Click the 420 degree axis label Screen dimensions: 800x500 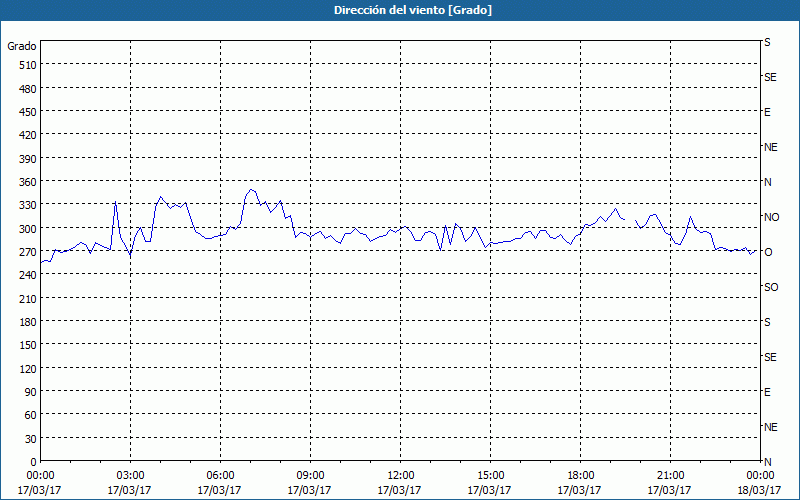[x=28, y=135]
